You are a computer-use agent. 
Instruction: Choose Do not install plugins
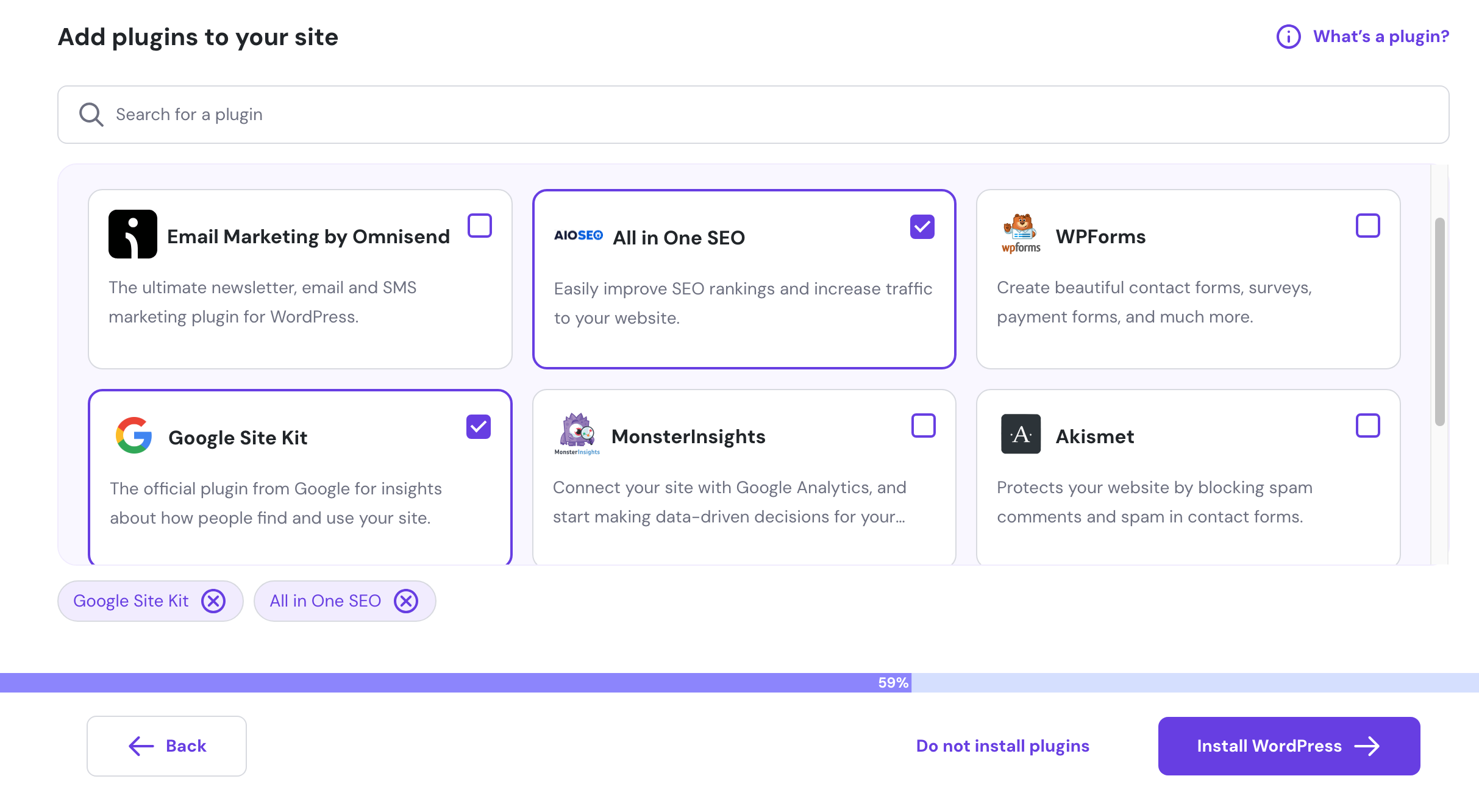[1003, 746]
